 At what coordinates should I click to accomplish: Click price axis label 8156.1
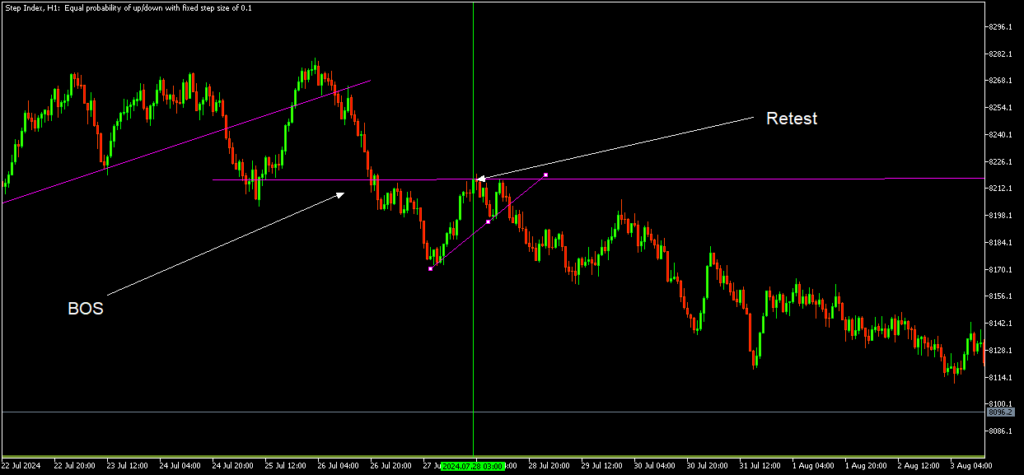point(1001,296)
